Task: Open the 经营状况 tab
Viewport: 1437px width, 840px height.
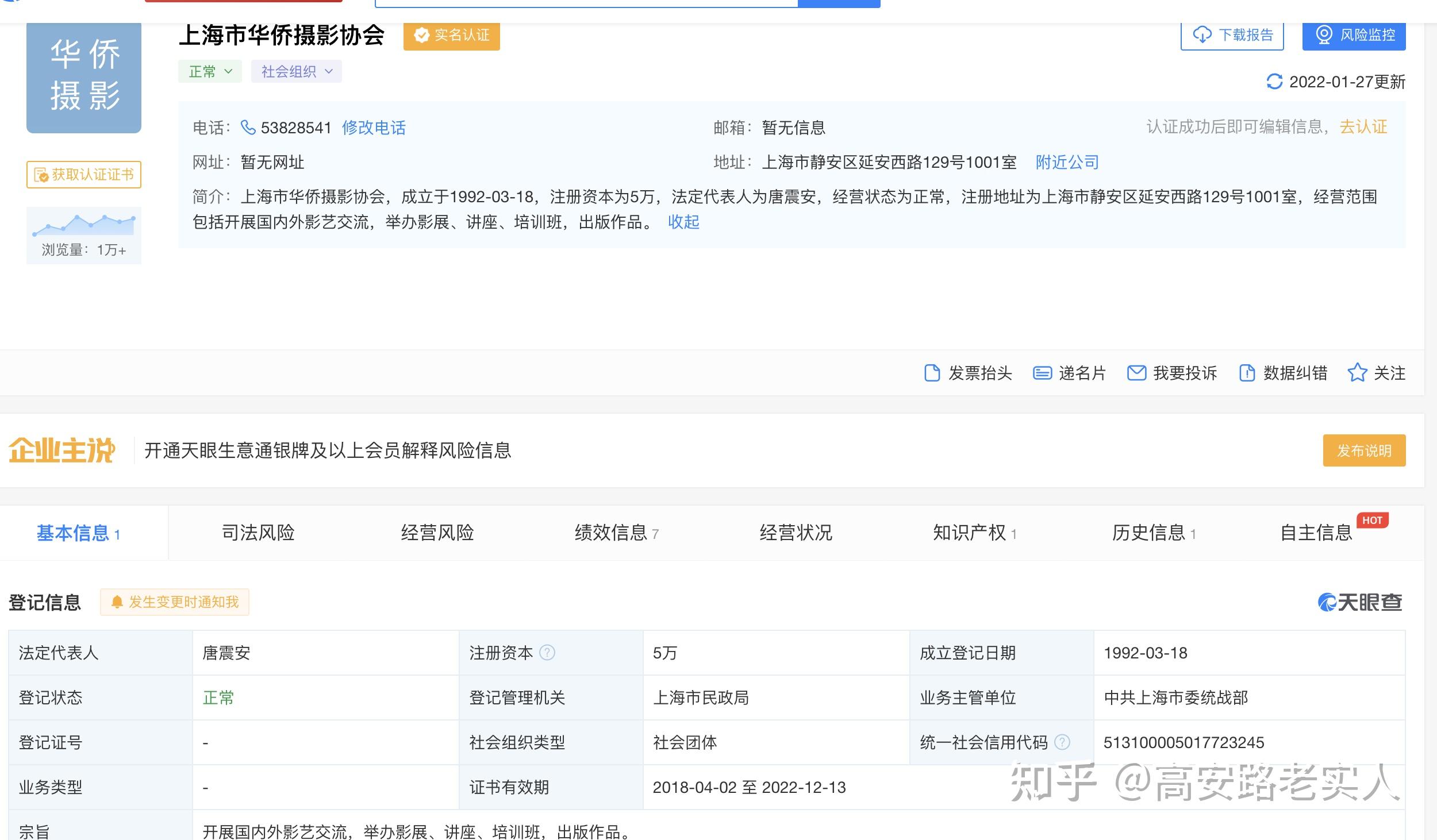Action: [796, 533]
